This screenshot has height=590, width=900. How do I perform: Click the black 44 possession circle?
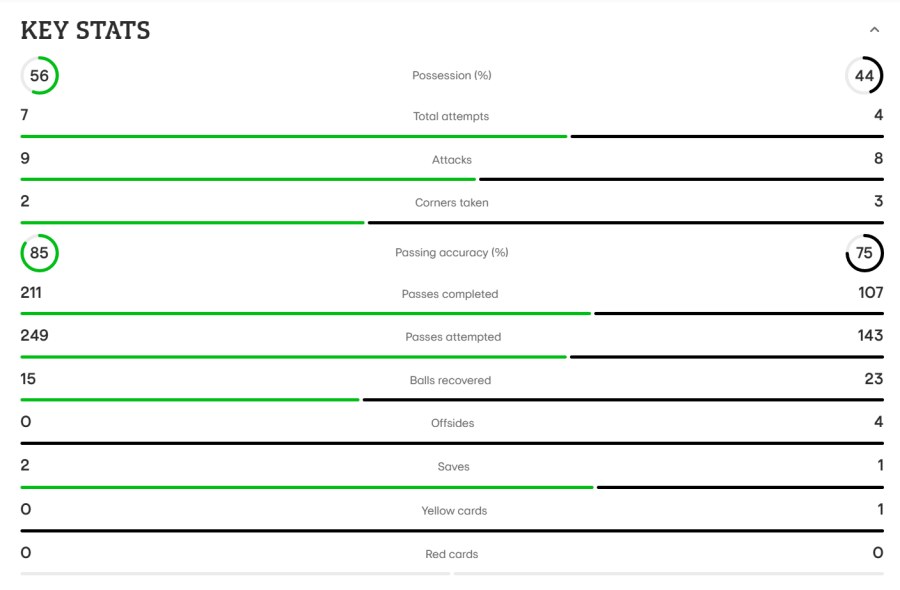tap(864, 75)
